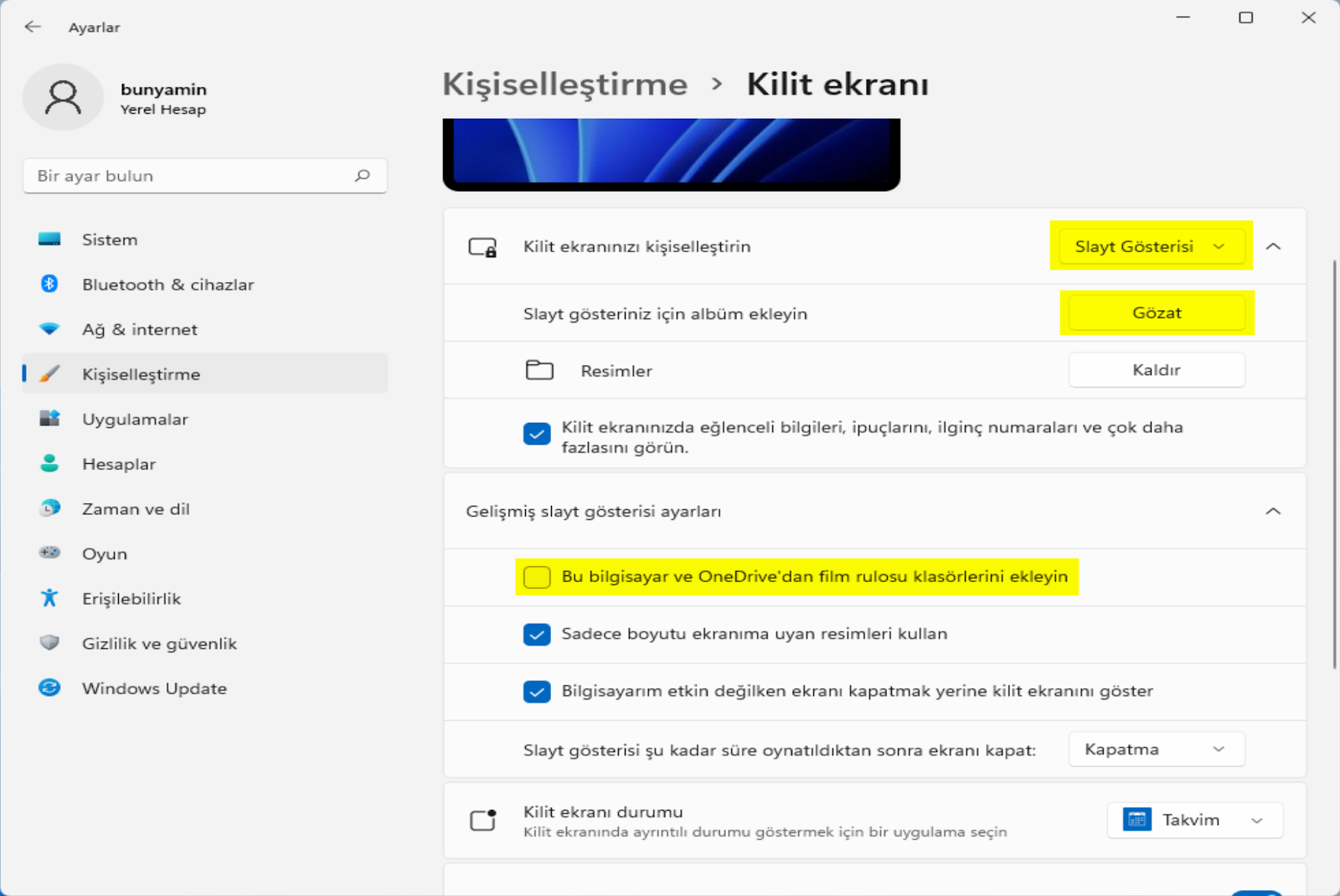The image size is (1340, 896).
Task: Click the Sistem monitor icon
Action: 49,239
